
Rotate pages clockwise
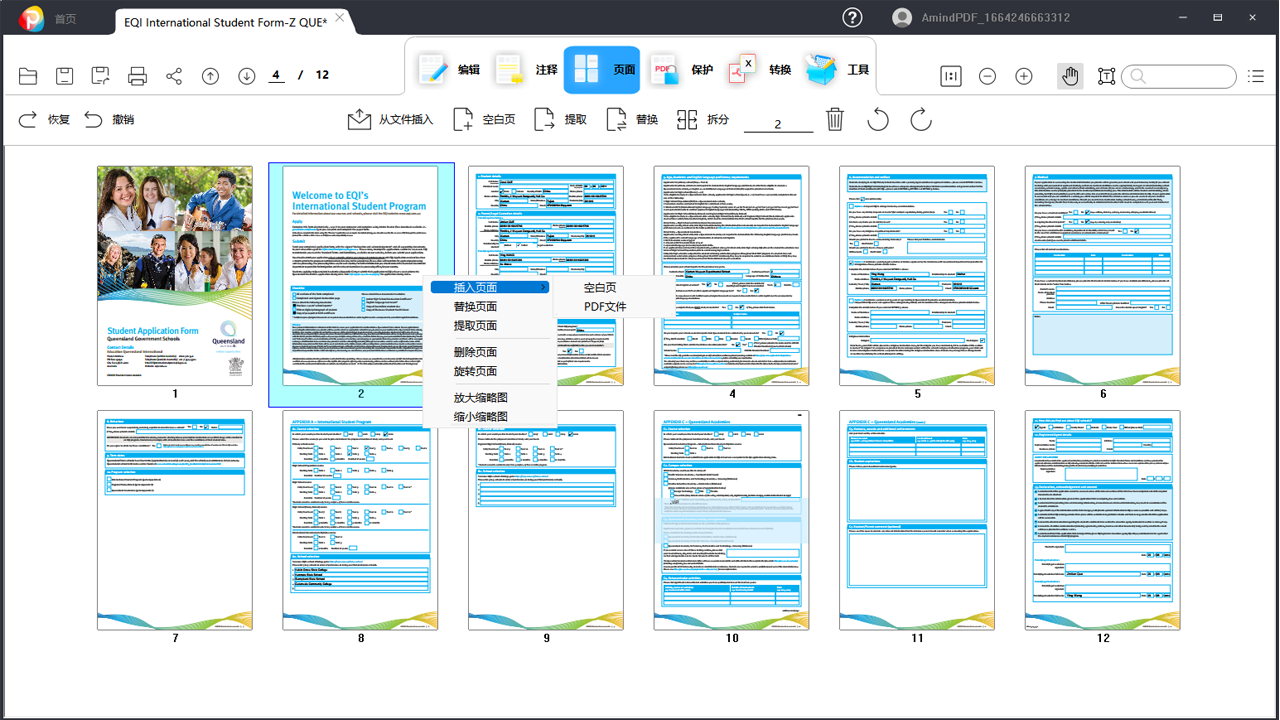click(920, 120)
